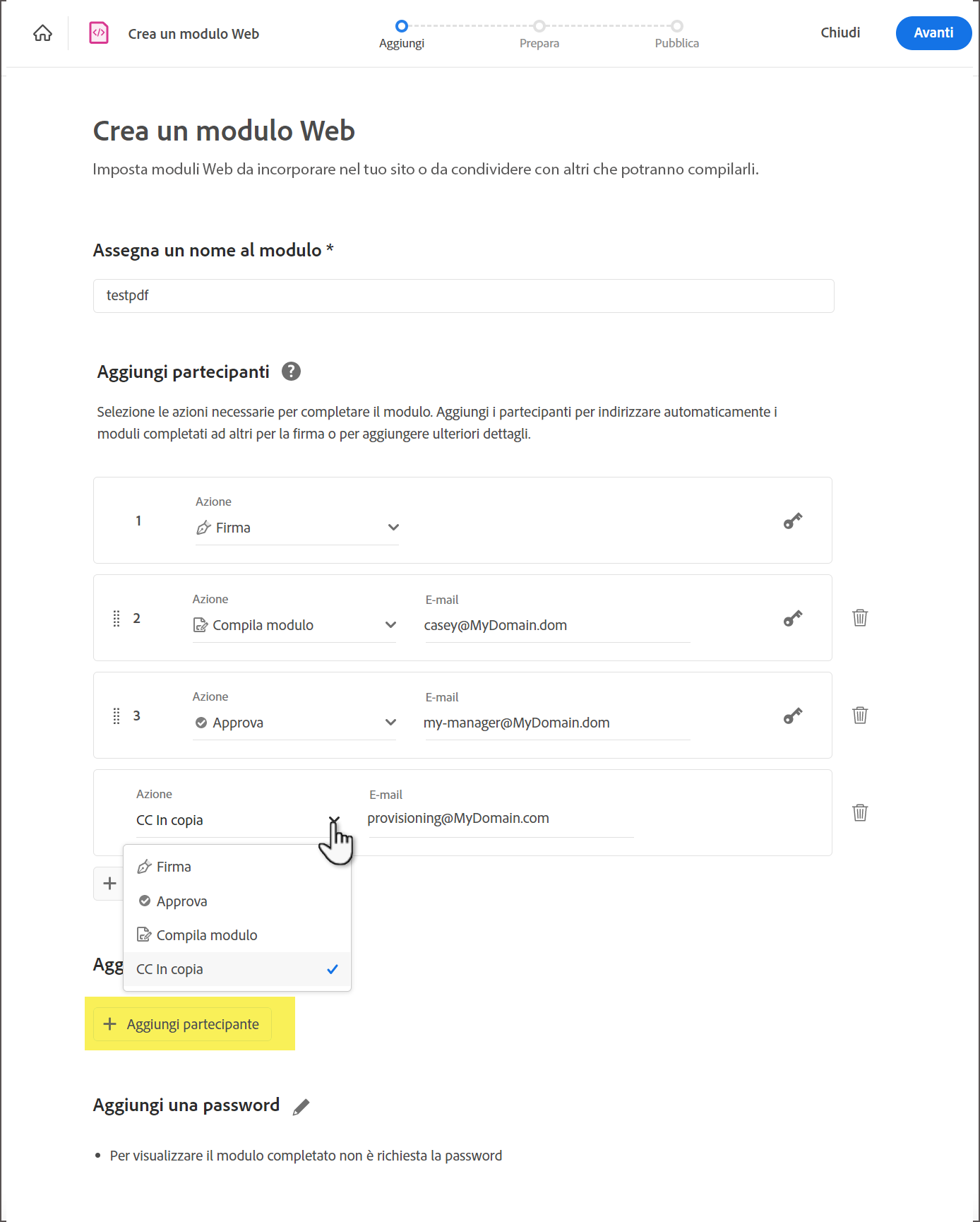This screenshot has height=1222, width=980.
Task: Click Chiudi to close the form
Action: pos(840,33)
